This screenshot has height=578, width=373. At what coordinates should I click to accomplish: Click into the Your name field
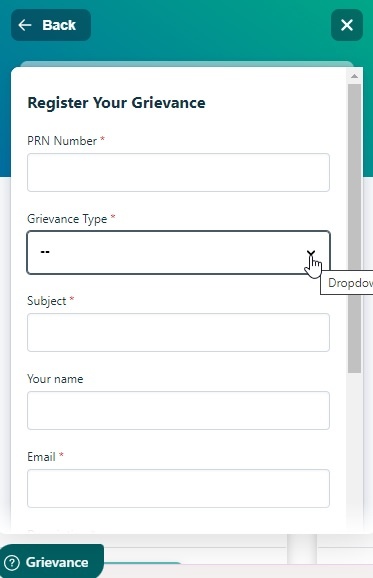point(178,411)
